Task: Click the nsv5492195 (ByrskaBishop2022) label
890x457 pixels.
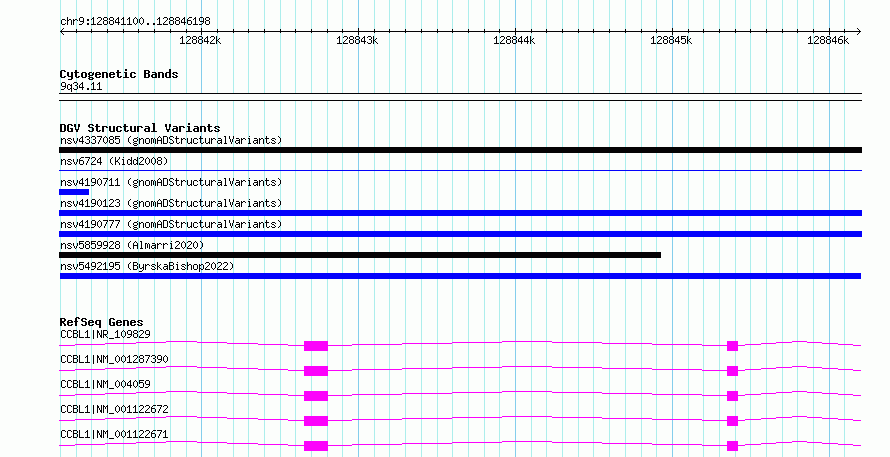Action: 147,266
